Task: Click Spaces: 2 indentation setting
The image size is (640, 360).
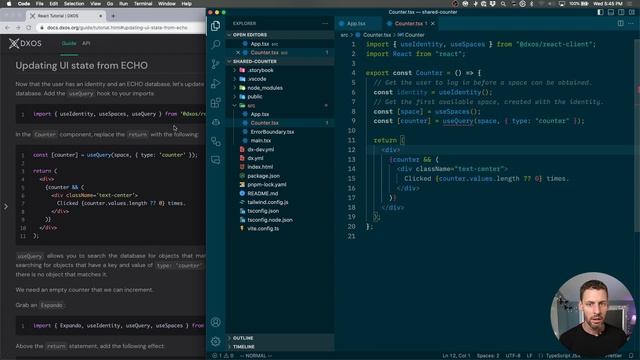Action: [488, 356]
